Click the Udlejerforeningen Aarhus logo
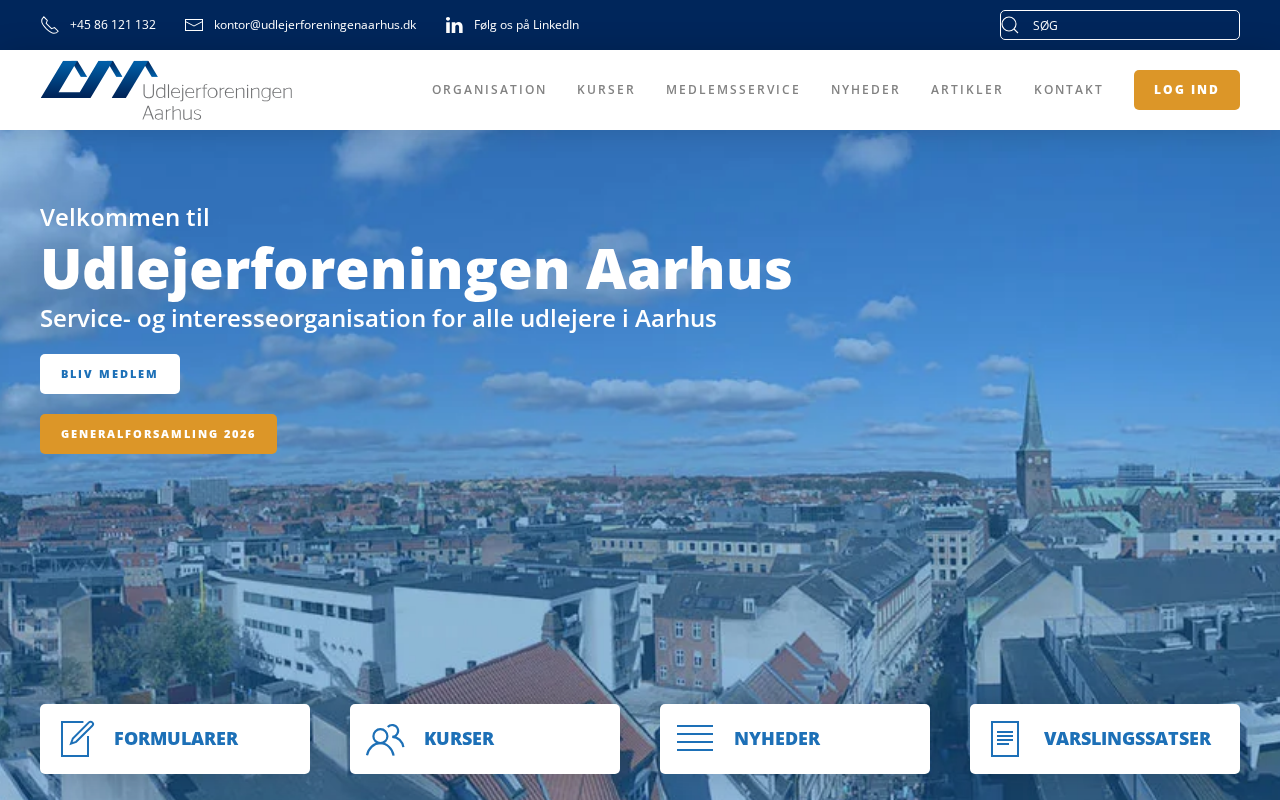The height and width of the screenshot is (800, 1280). tap(166, 90)
